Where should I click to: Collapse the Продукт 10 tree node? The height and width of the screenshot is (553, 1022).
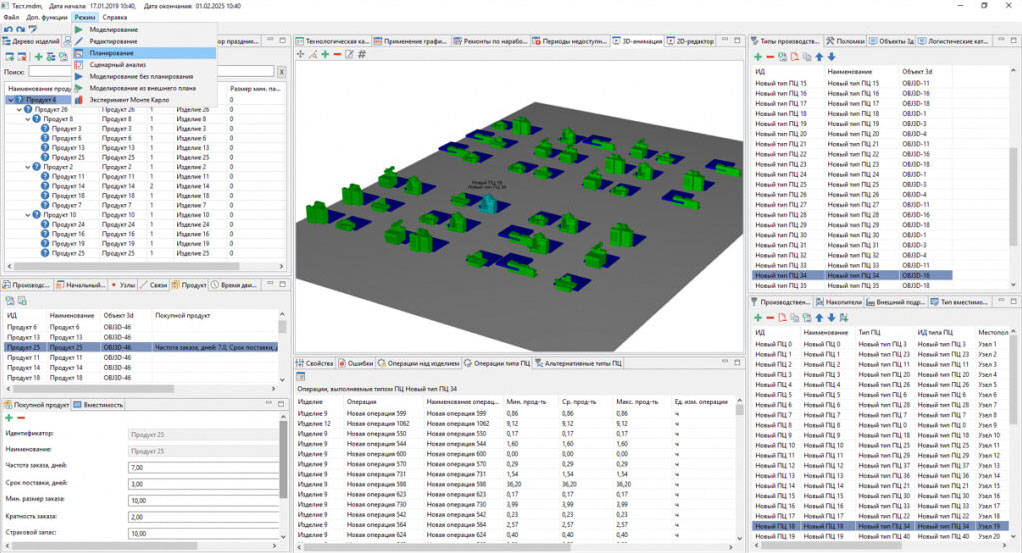click(27, 215)
